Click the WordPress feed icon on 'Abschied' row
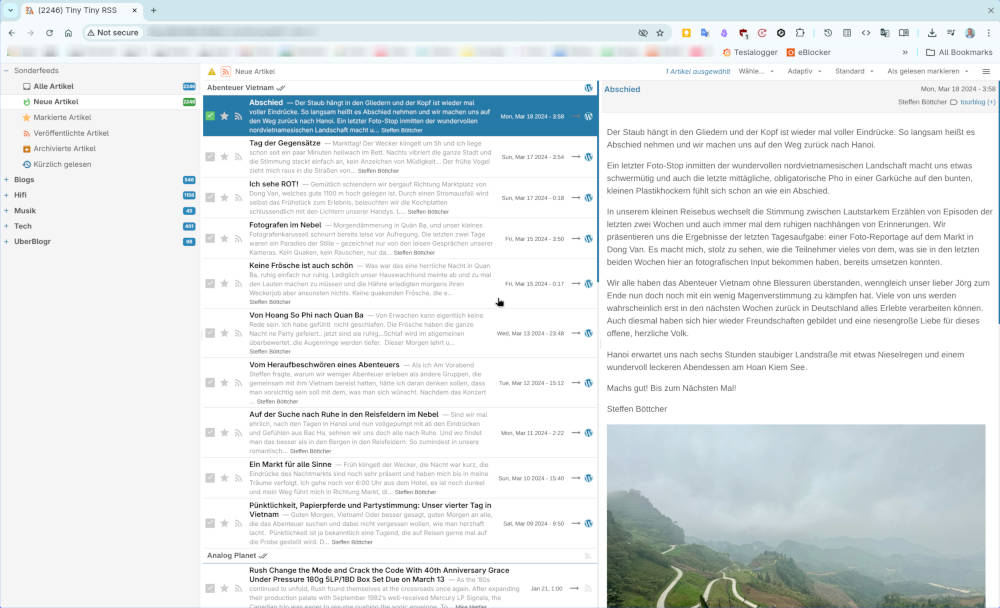The image size is (1000, 608). (589, 116)
